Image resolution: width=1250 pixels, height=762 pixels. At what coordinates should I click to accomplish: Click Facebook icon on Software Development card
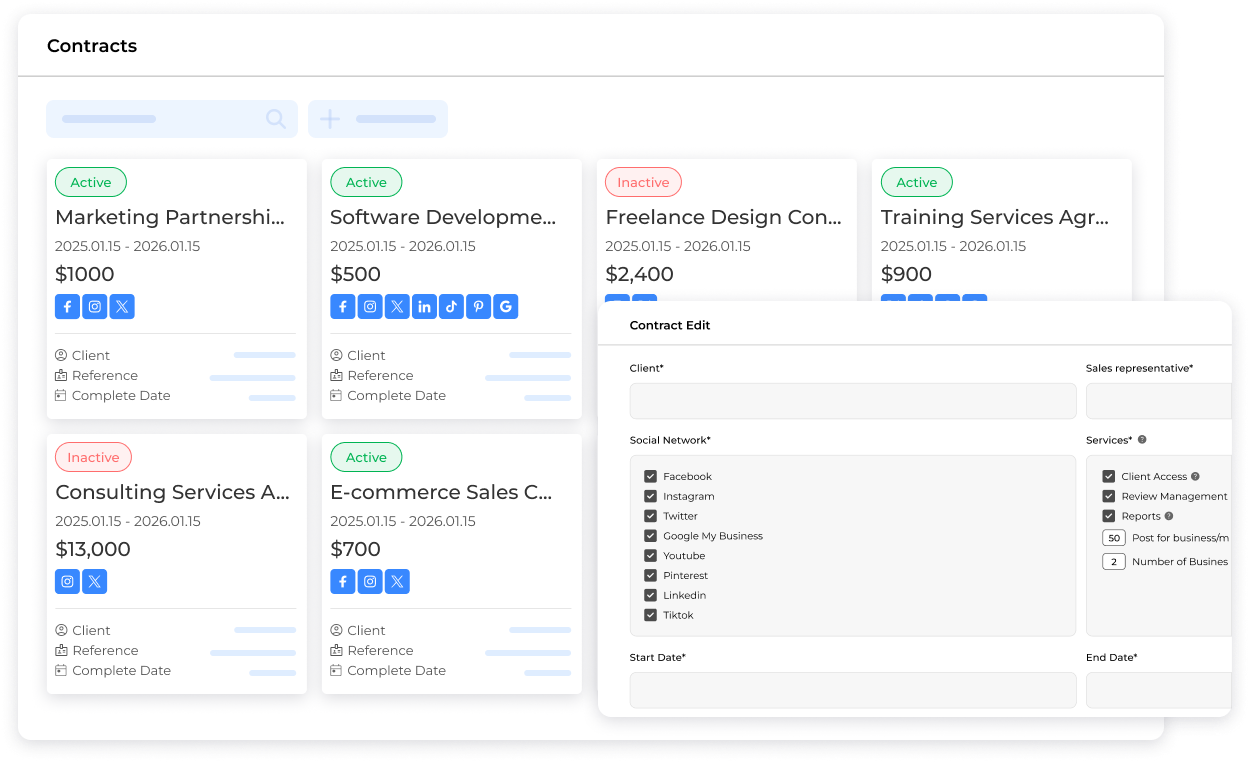click(343, 307)
